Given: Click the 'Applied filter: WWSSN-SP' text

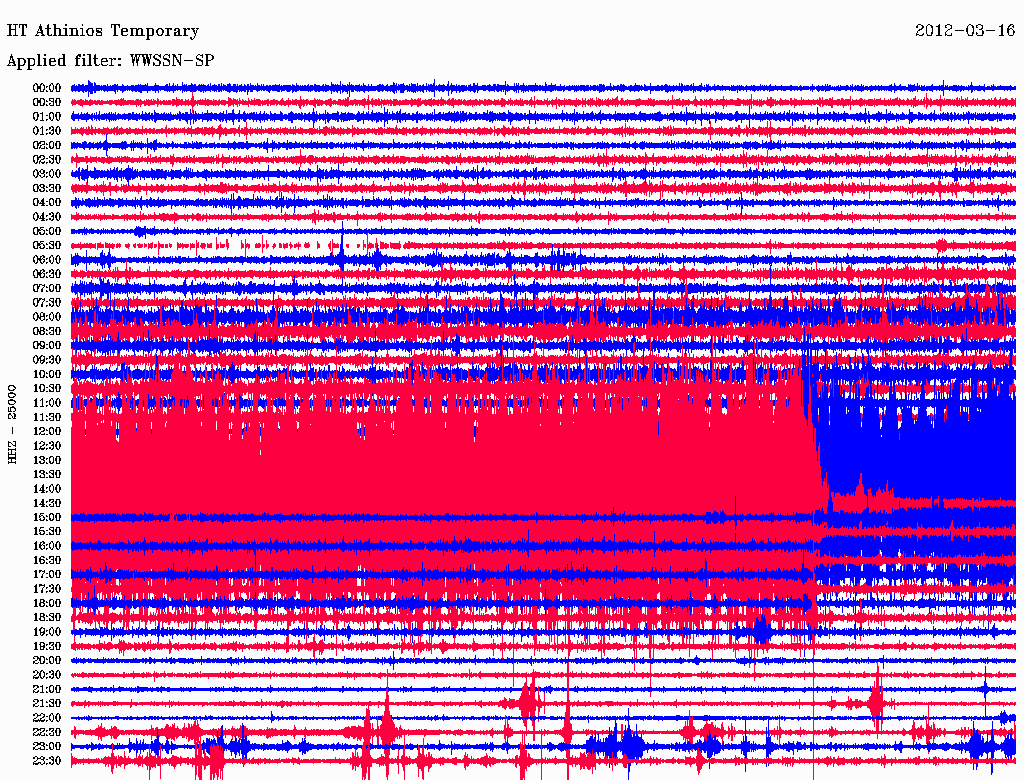Looking at the screenshot, I should pos(110,61).
